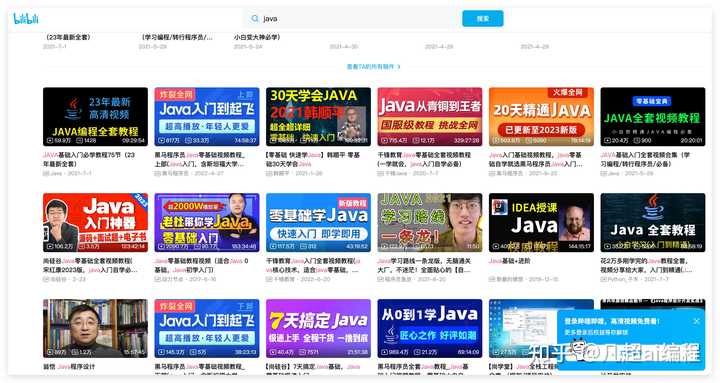Click uploader icon beside Python_子木

(x=604, y=279)
